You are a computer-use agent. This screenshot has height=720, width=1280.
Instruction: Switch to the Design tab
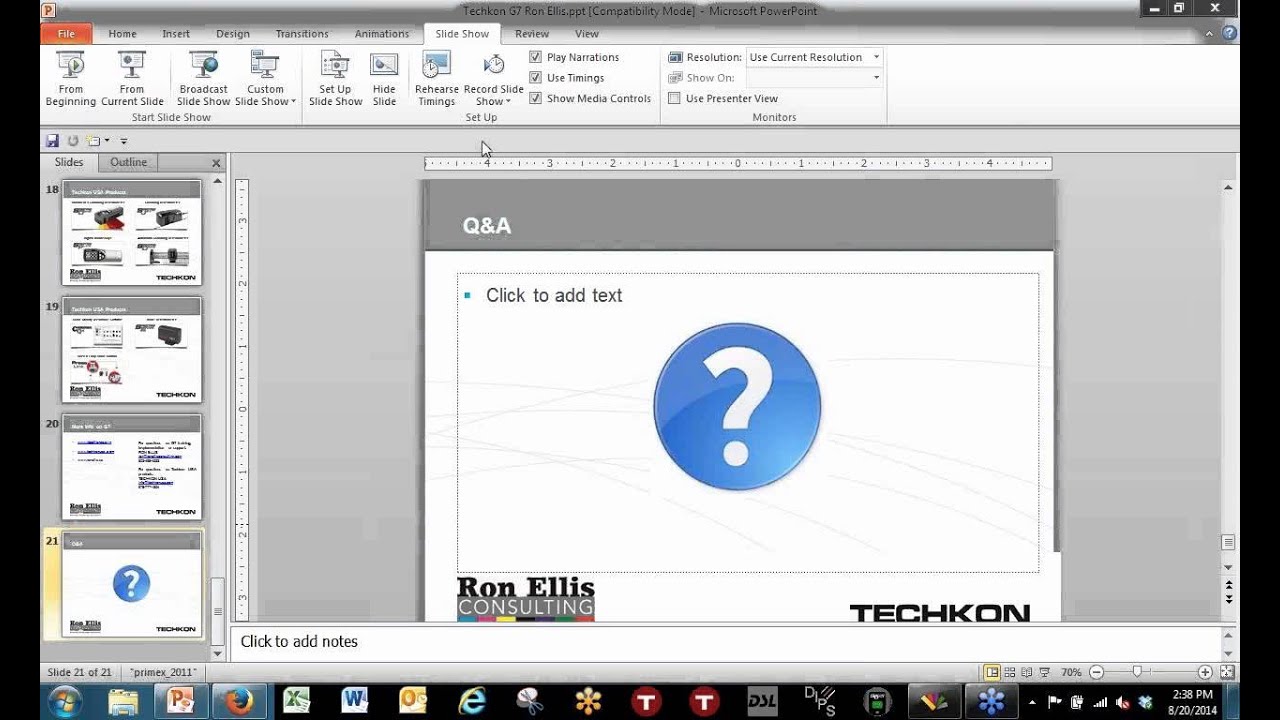coord(233,33)
